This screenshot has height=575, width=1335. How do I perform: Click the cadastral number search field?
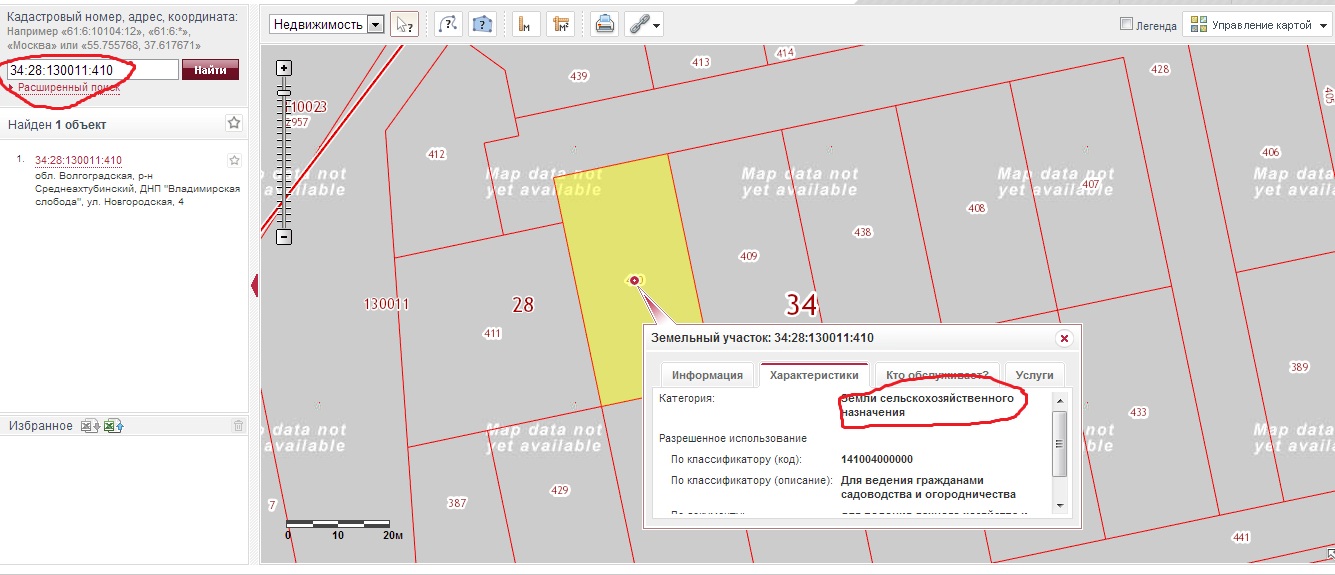(x=92, y=70)
